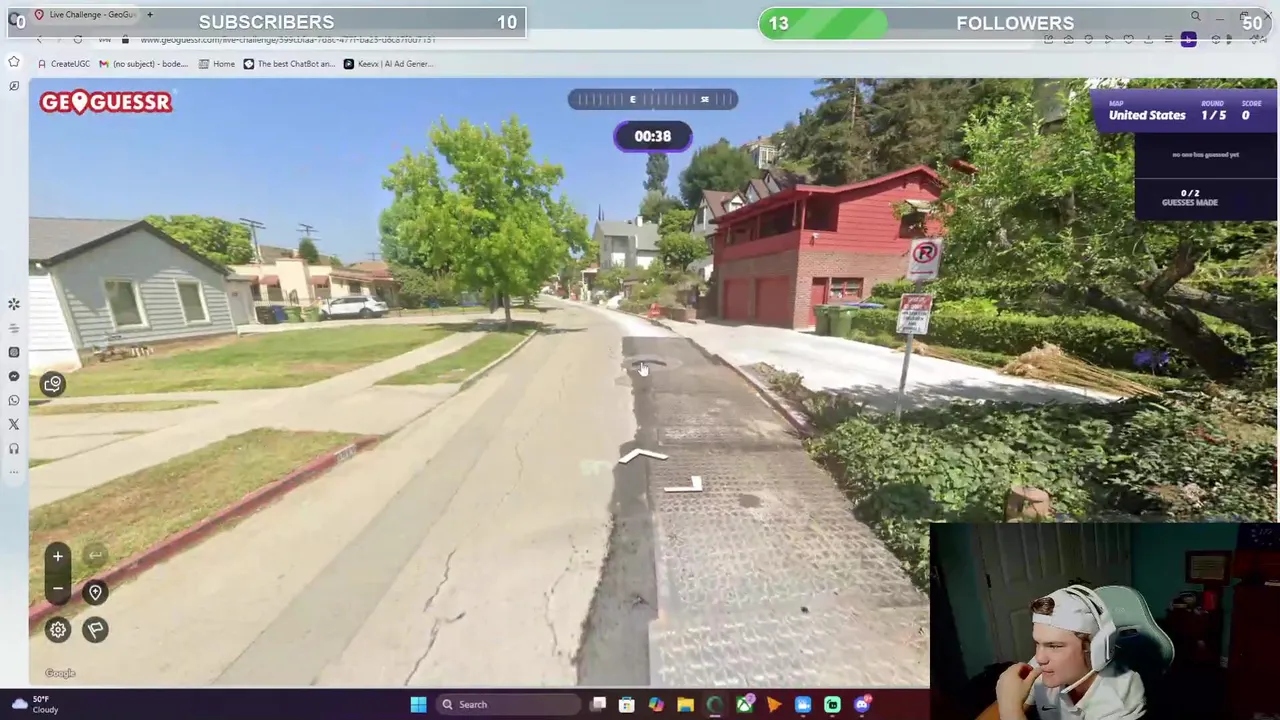The width and height of the screenshot is (1280, 720).
Task: Click the undo move arrow button
Action: point(95,556)
